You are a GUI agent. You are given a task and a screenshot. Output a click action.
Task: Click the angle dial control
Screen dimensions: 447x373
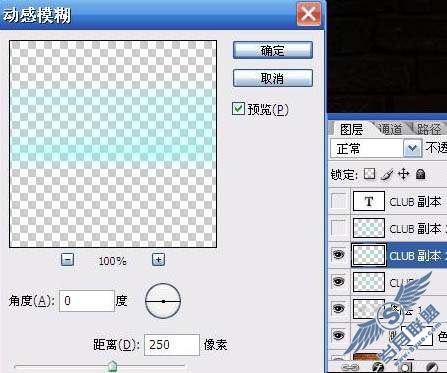[163, 301]
